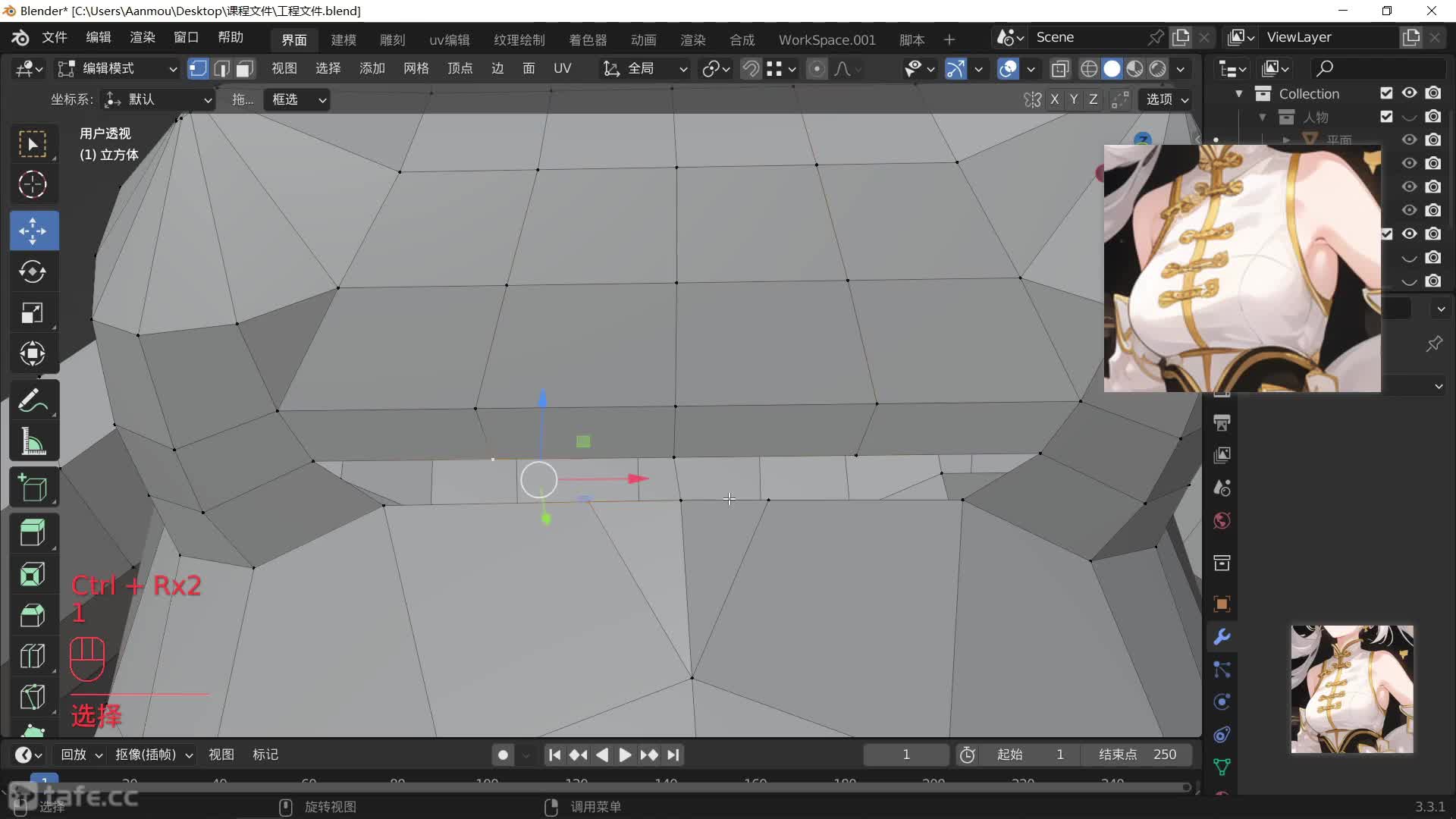Open the 选项 options dropdown
The height and width of the screenshot is (819, 1456).
pyautogui.click(x=1166, y=99)
